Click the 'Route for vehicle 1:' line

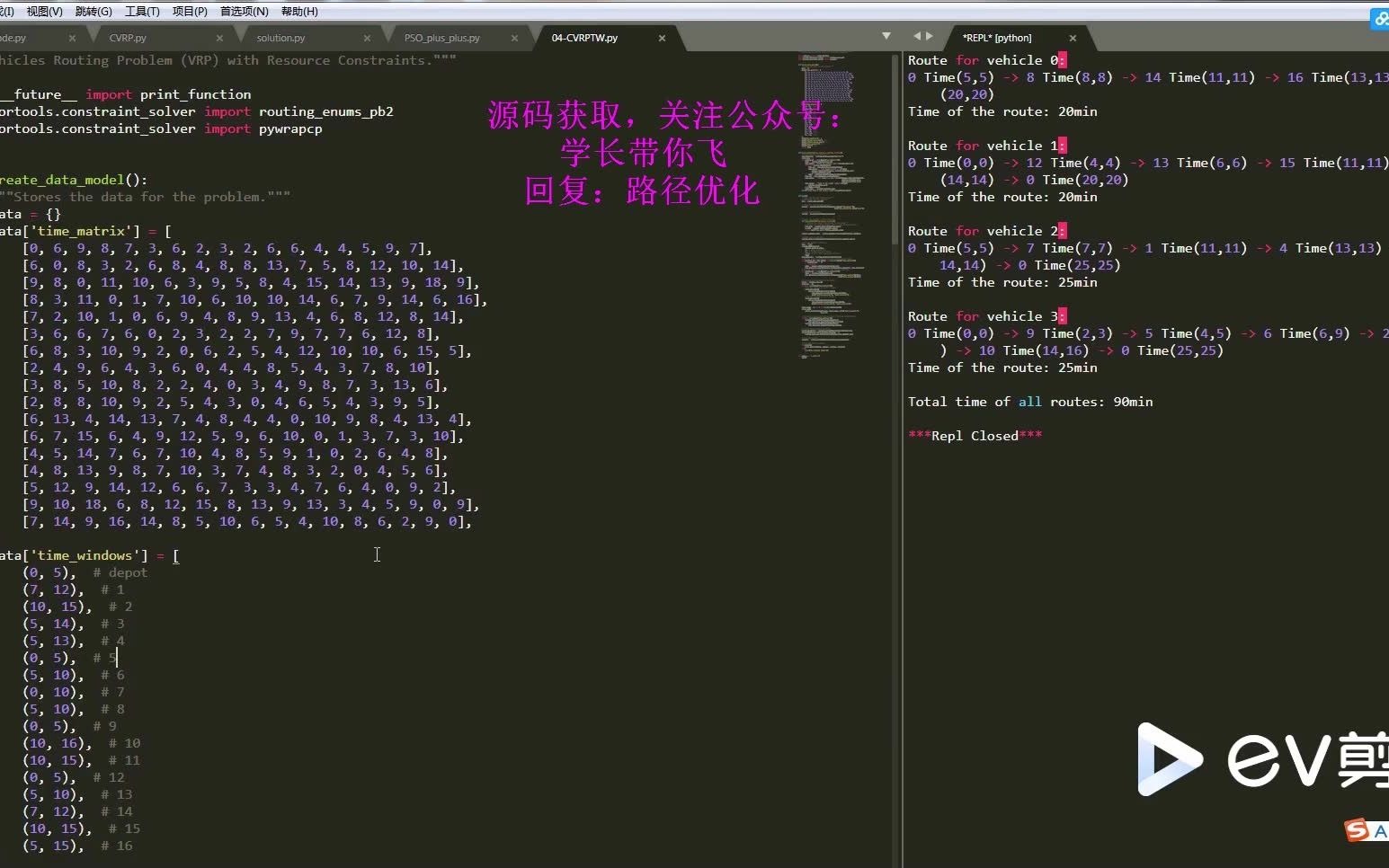pyautogui.click(x=987, y=146)
